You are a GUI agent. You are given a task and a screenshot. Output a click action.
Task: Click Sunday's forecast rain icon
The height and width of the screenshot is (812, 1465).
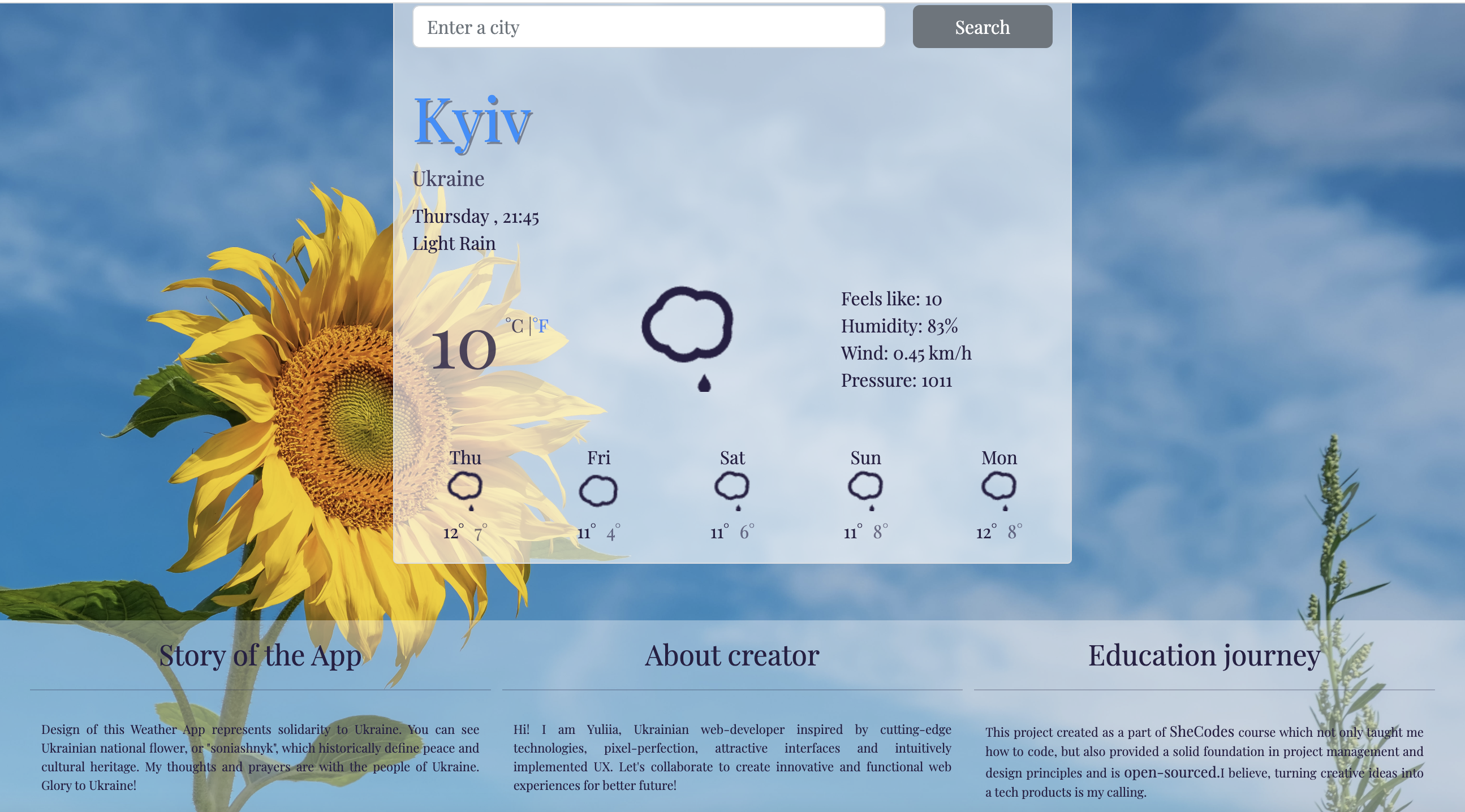(865, 491)
